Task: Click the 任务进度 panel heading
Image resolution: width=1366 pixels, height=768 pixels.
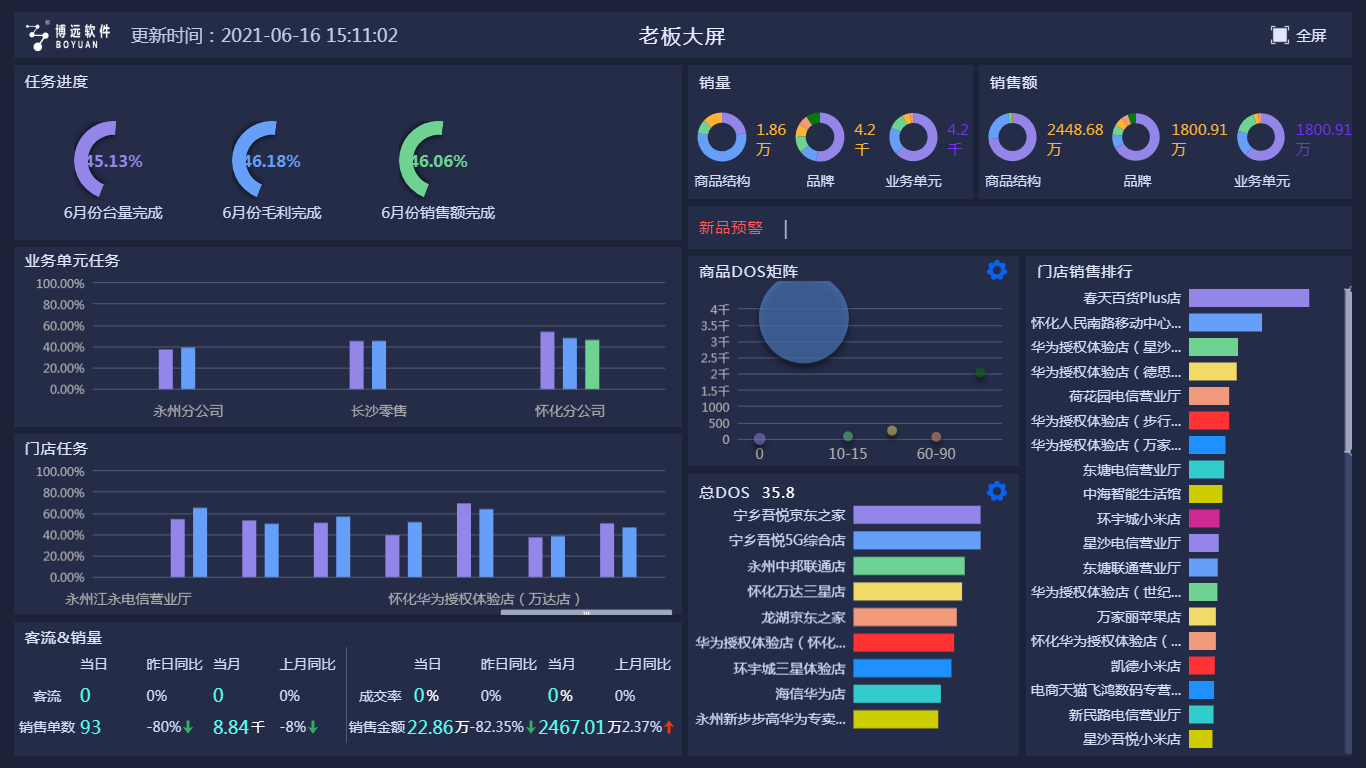Action: pos(57,82)
